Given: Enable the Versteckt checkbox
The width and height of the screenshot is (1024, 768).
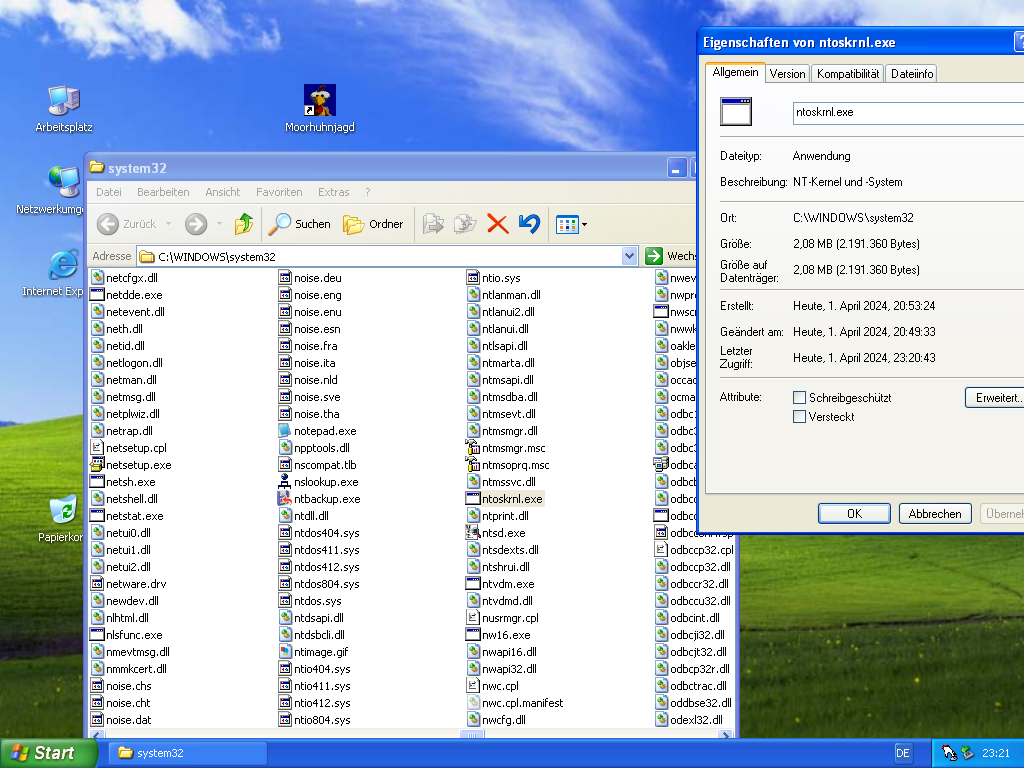Looking at the screenshot, I should (799, 417).
